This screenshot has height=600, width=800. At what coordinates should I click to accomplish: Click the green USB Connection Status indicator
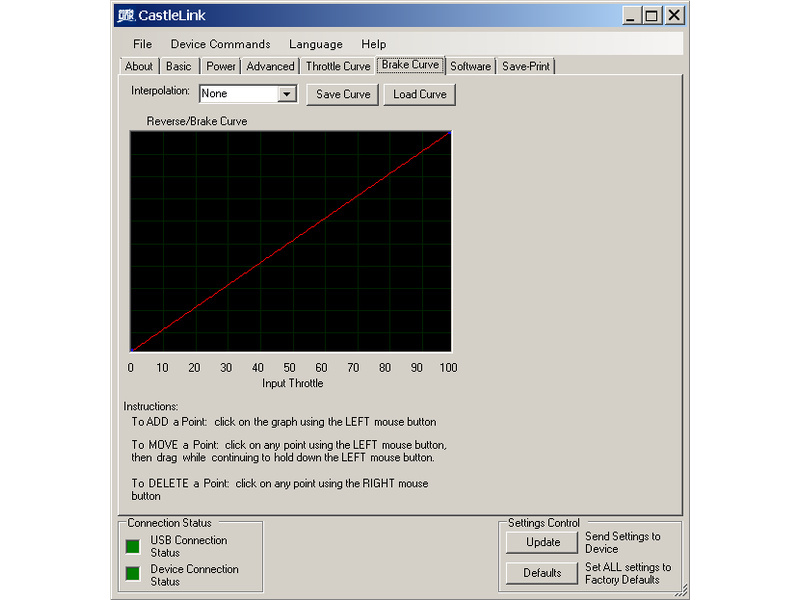tap(132, 546)
